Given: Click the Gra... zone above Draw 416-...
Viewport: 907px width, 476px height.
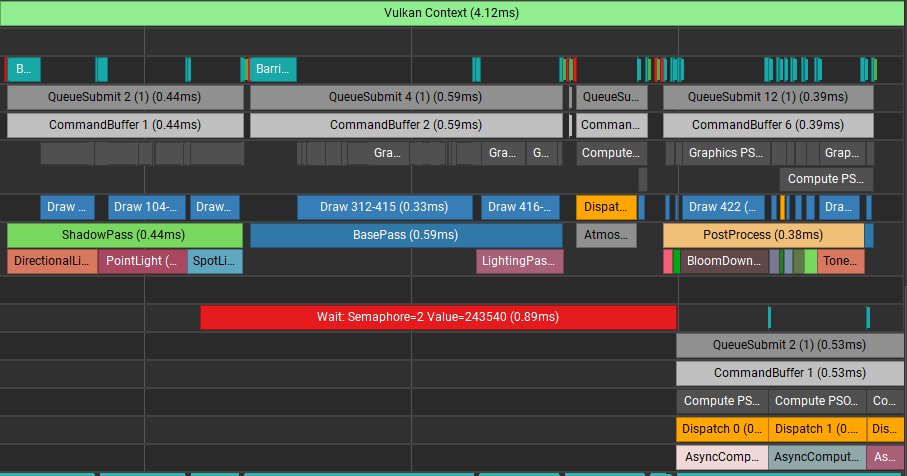Looking at the screenshot, I should (503, 153).
